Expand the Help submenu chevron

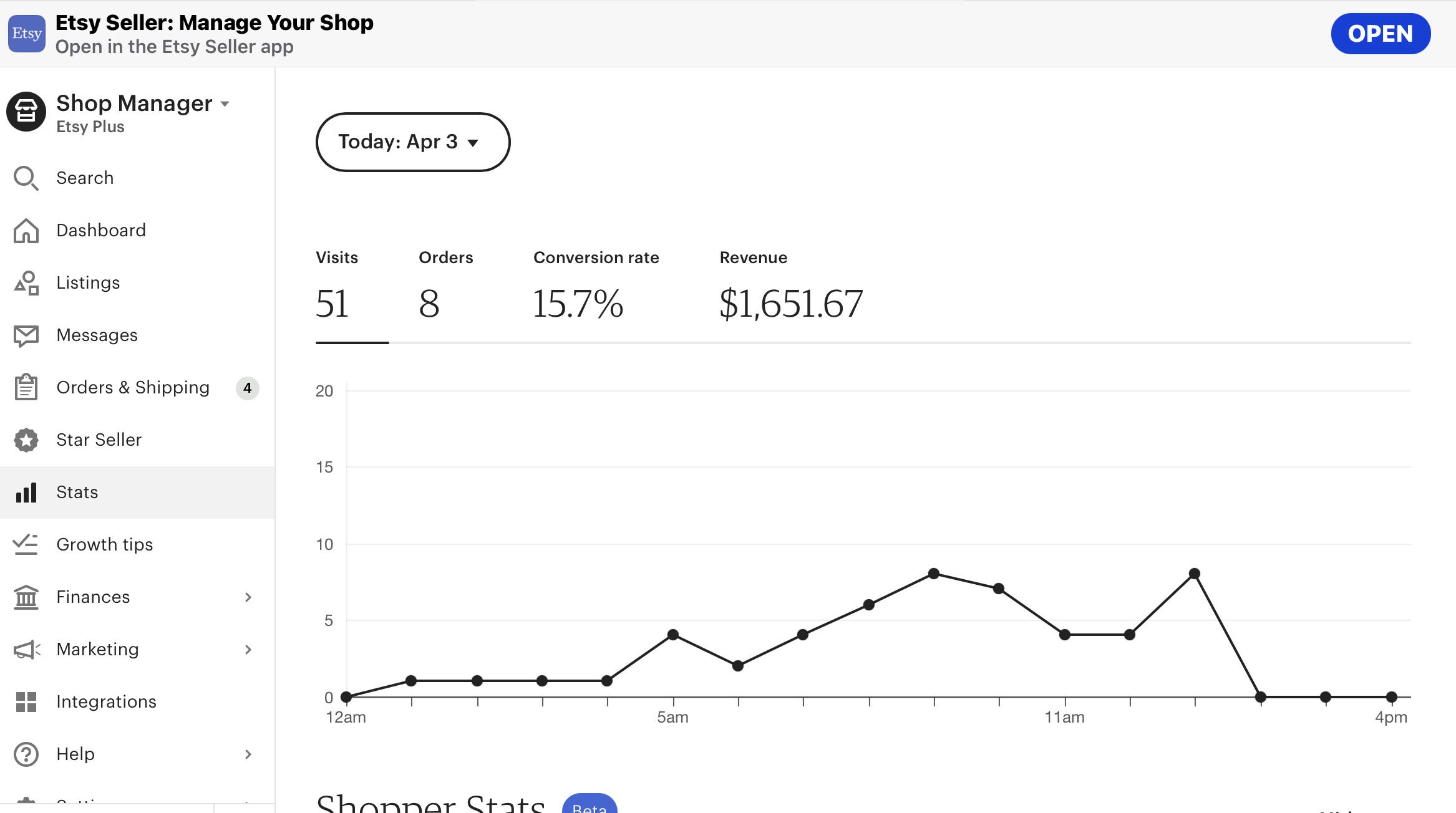tap(248, 754)
